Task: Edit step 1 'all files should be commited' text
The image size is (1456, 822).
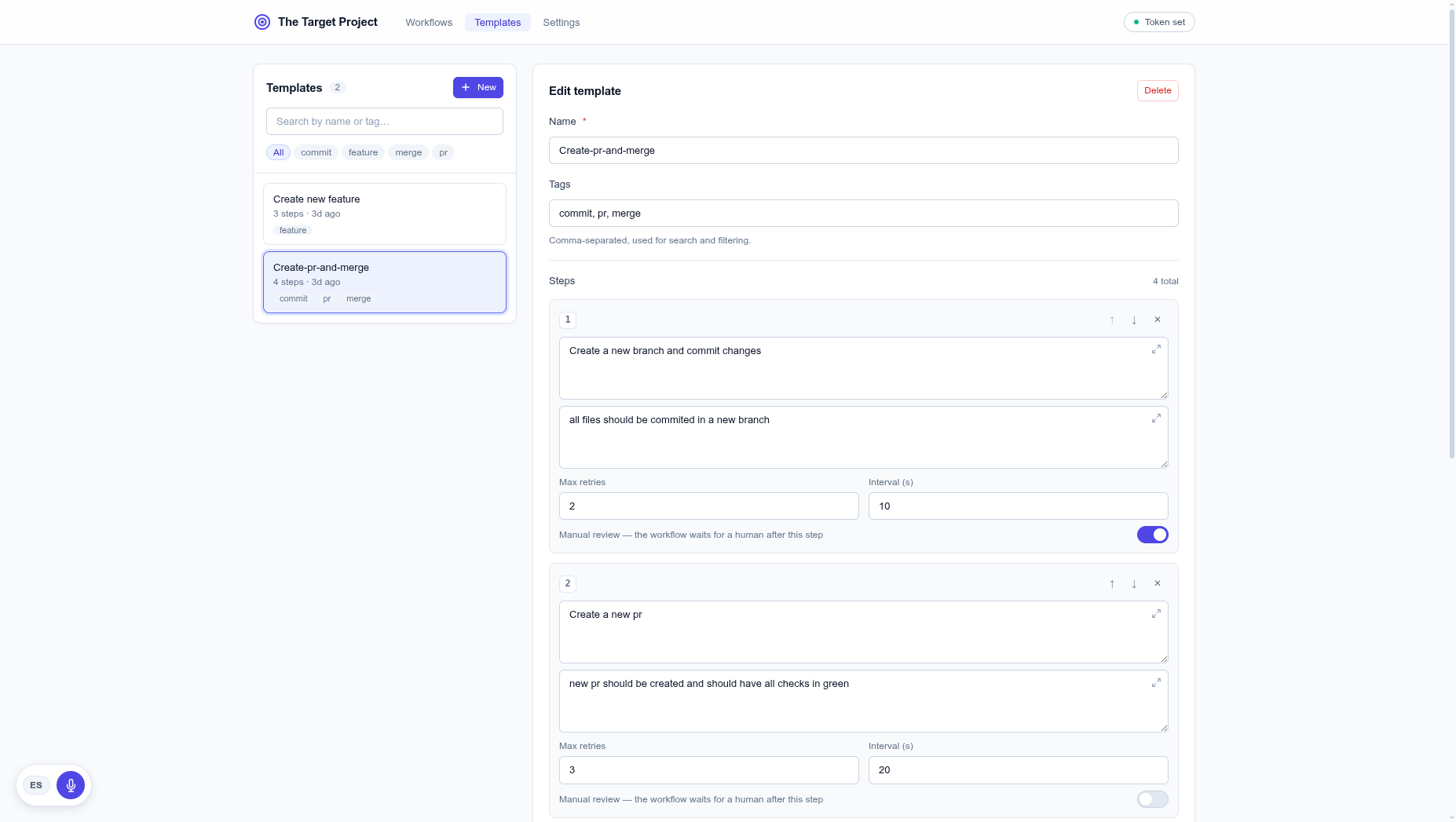Action: pyautogui.click(x=864, y=437)
